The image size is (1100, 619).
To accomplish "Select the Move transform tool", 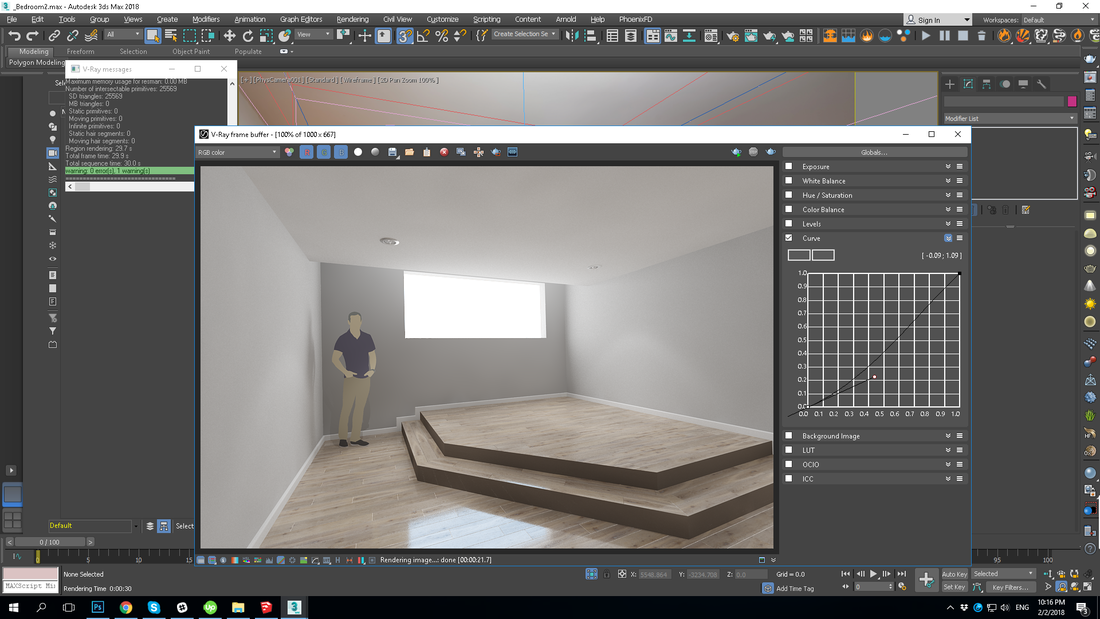I will [228, 35].
